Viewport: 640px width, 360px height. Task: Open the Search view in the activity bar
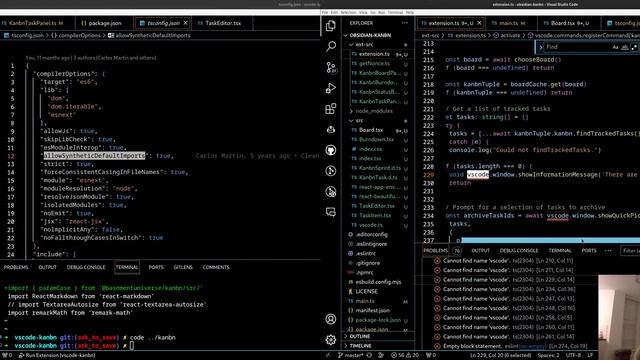click(x=331, y=46)
